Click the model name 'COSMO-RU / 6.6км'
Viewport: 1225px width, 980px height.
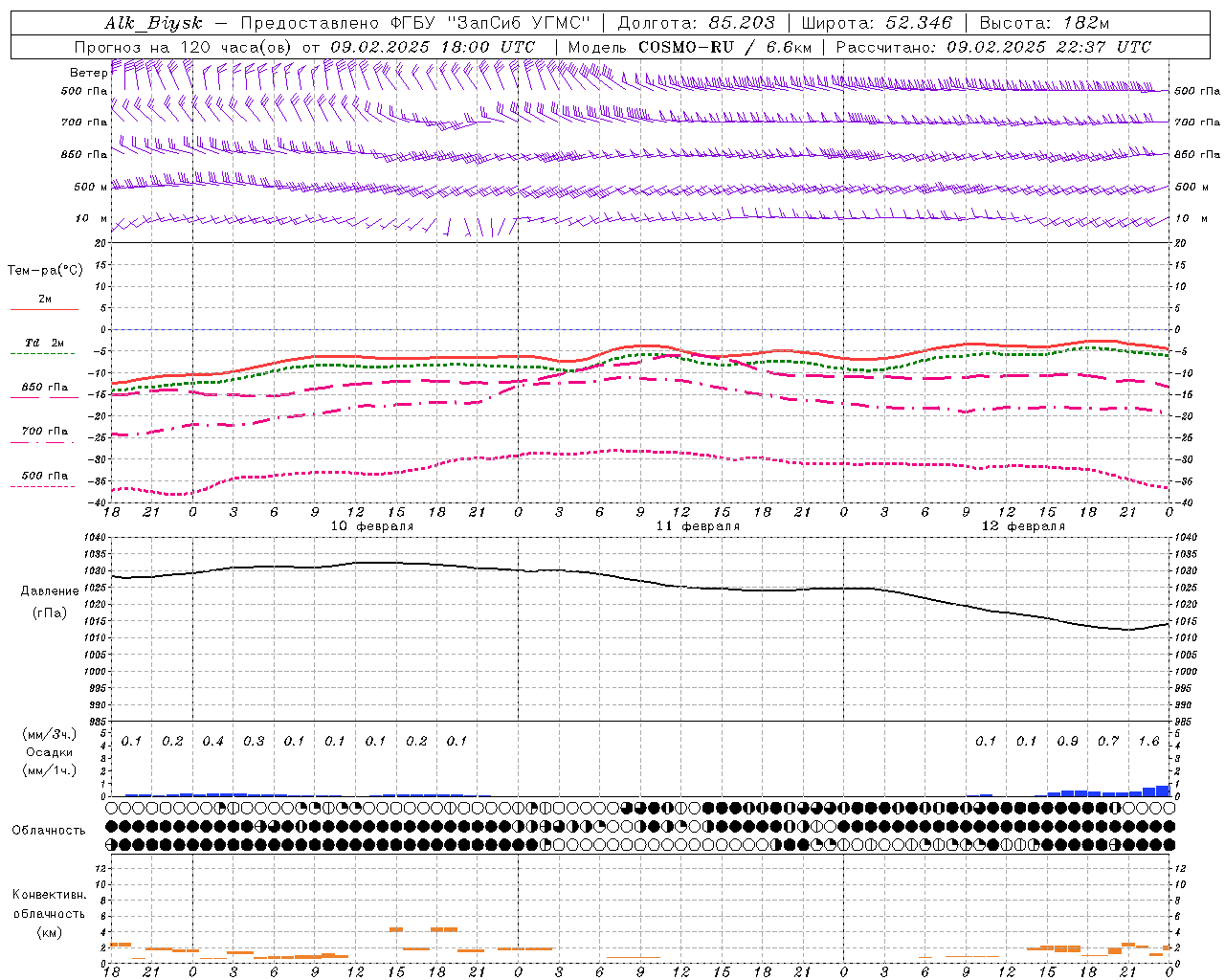724,47
